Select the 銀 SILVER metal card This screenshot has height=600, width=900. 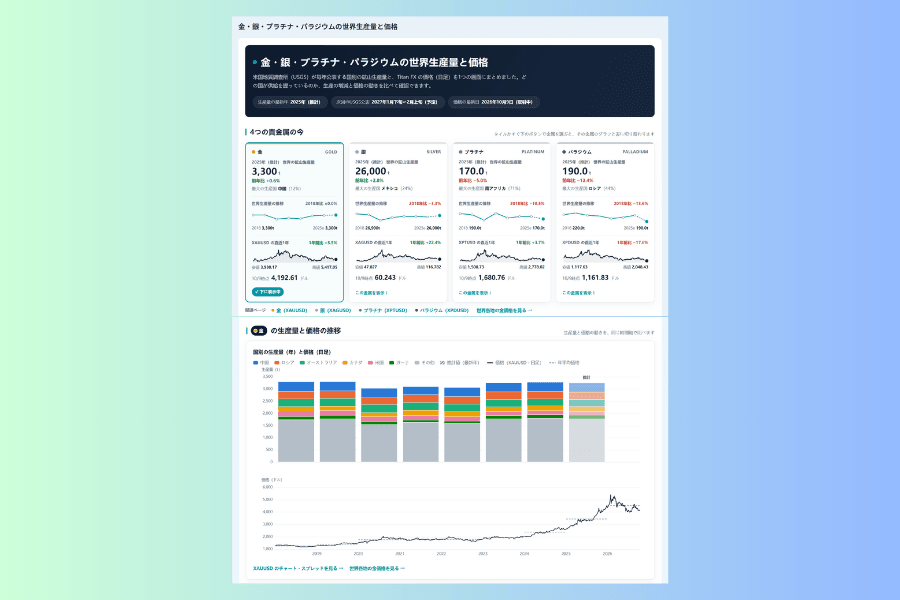pyautogui.click(x=398, y=222)
